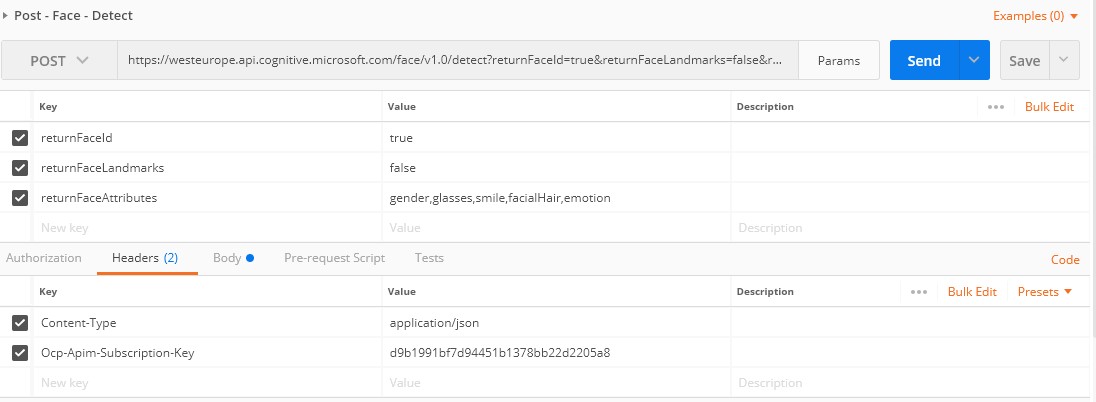This screenshot has width=1096, height=402.
Task: Click the request URL input field
Action: (460, 60)
